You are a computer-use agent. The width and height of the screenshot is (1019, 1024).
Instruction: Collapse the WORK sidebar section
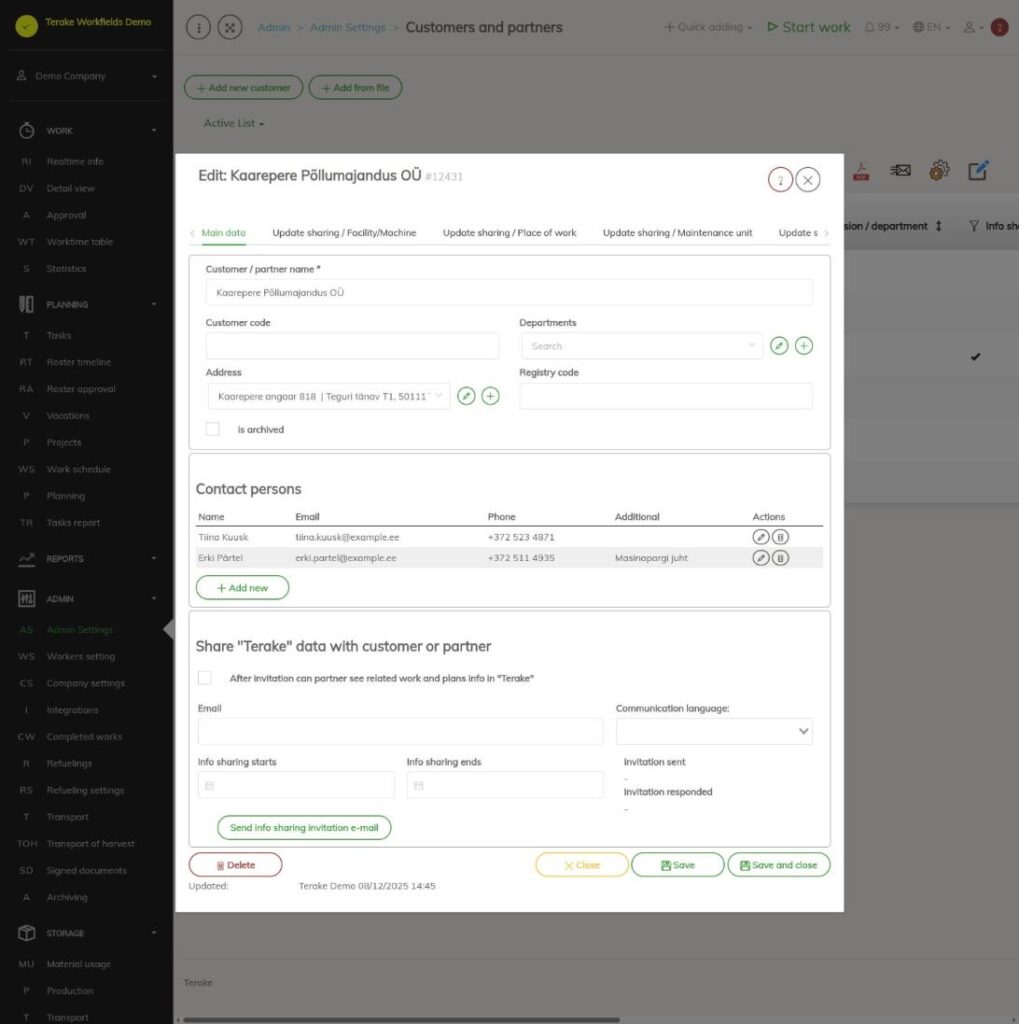click(87, 131)
